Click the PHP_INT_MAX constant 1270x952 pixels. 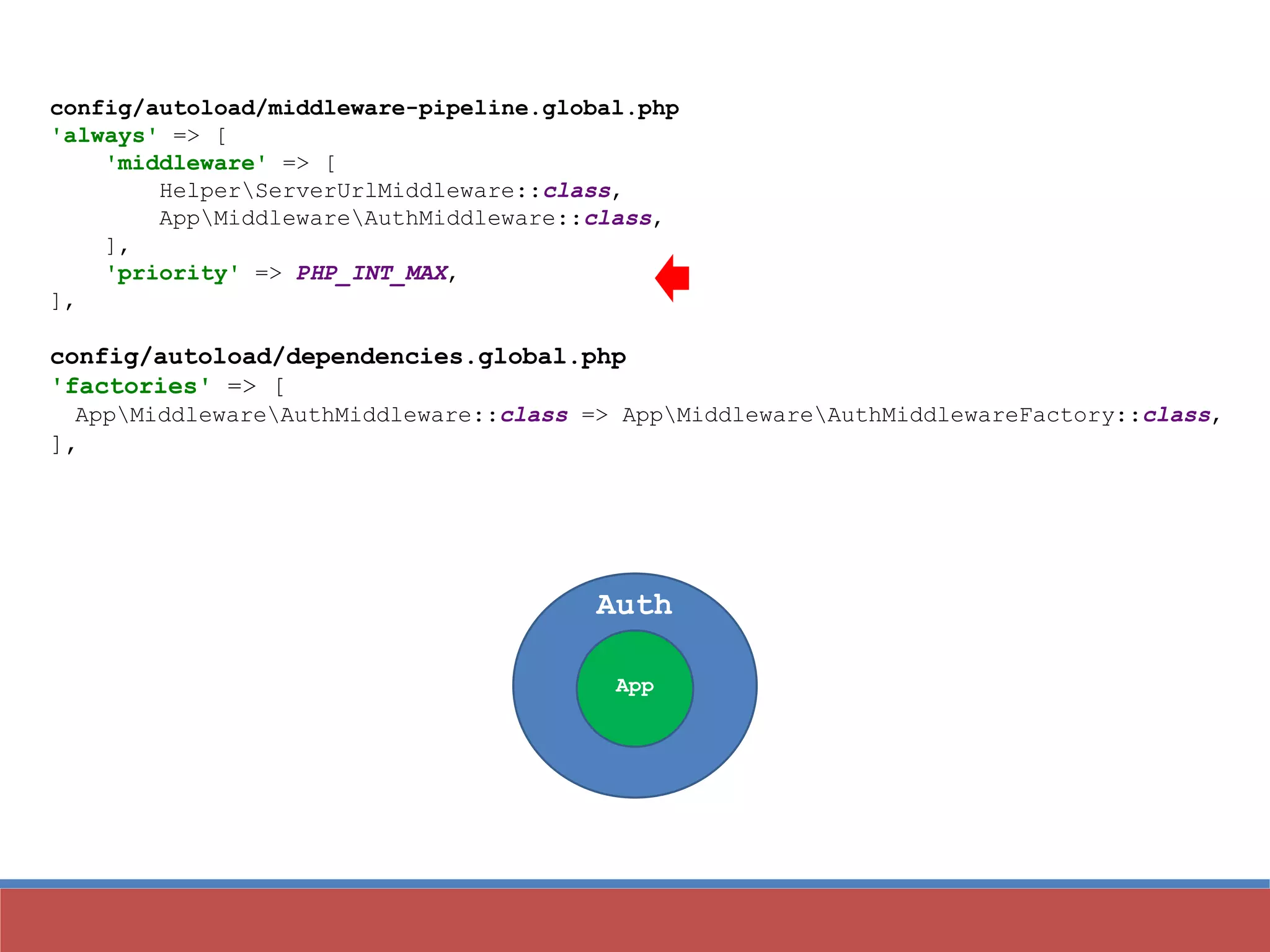tap(372, 273)
